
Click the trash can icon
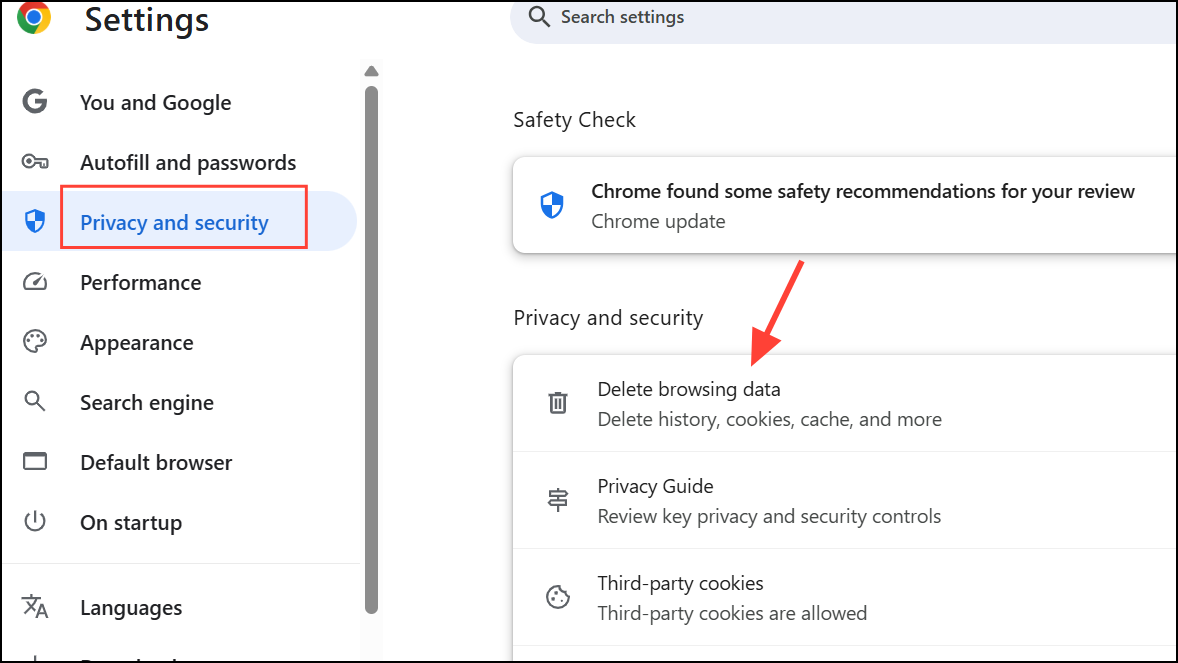[x=557, y=403]
